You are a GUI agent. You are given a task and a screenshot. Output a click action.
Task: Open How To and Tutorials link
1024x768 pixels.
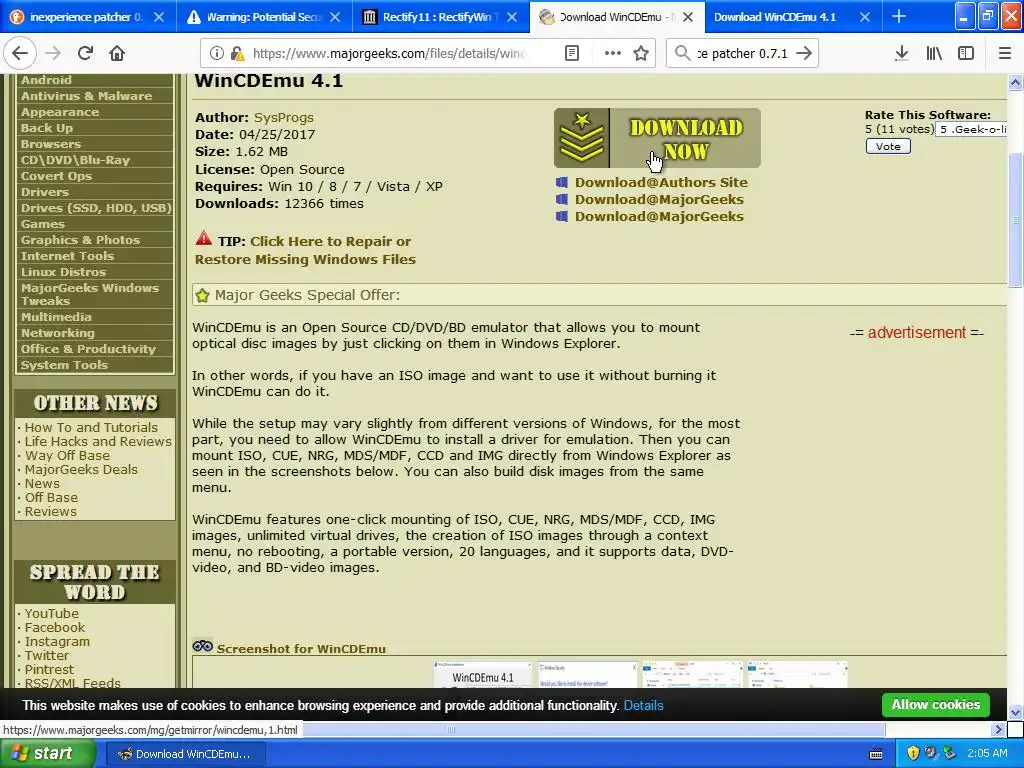[x=91, y=427]
